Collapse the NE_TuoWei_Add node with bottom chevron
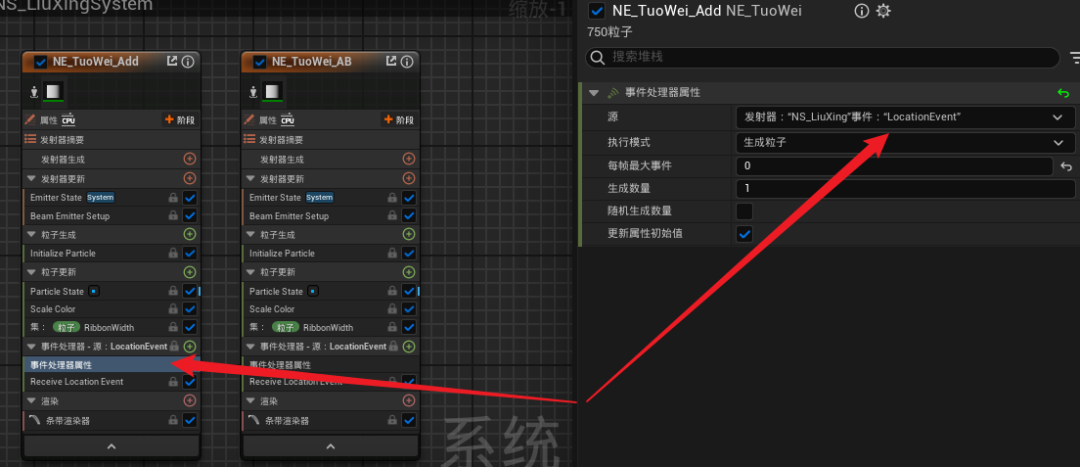Image resolution: width=1080 pixels, height=467 pixels. click(112, 446)
